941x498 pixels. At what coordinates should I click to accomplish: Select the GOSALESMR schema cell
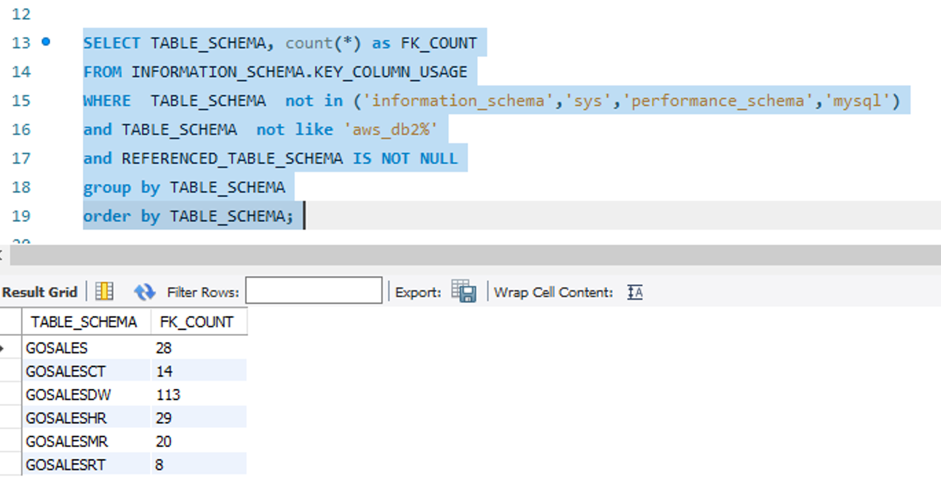click(x=86, y=442)
